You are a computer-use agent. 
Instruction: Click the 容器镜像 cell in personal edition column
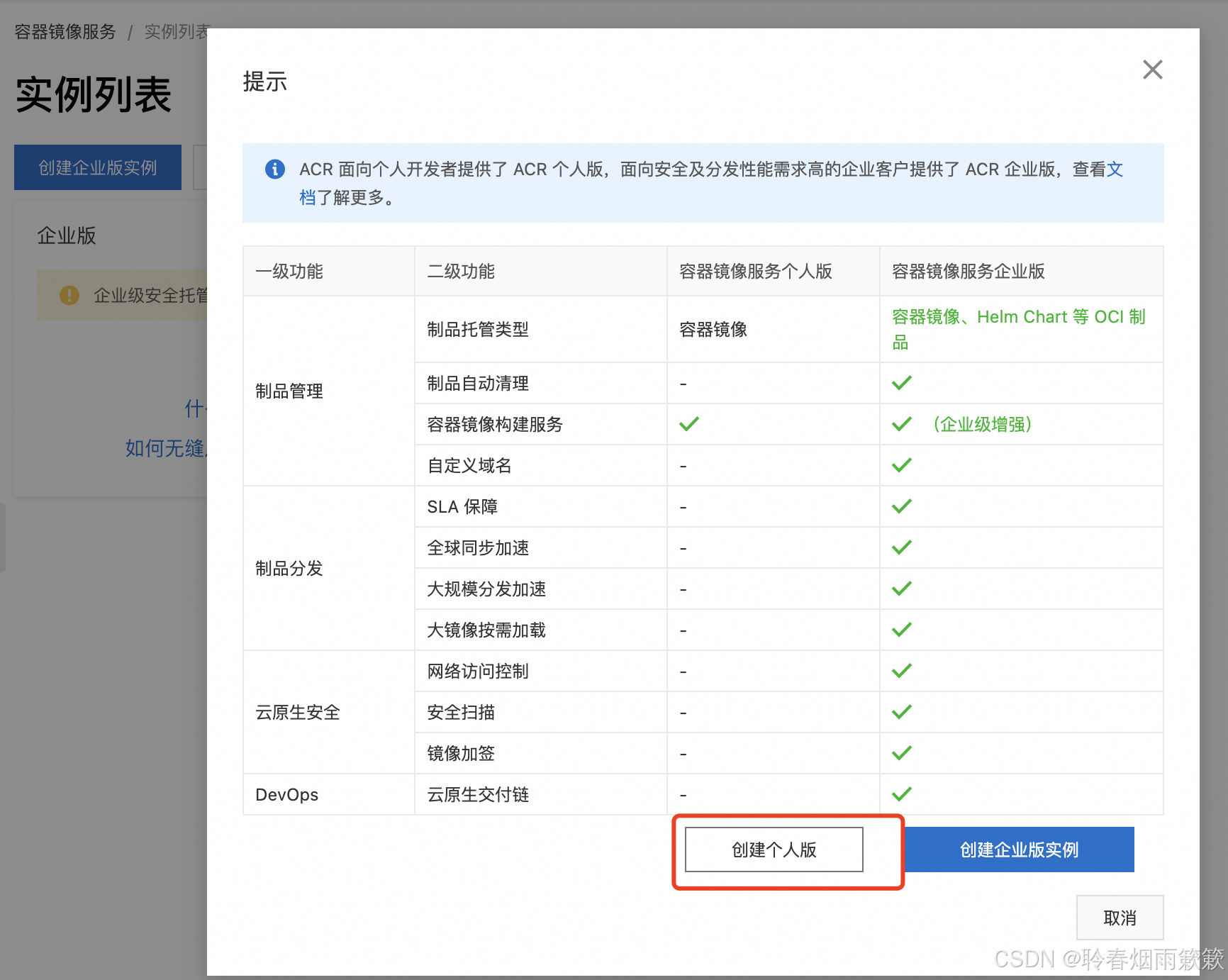[773, 329]
